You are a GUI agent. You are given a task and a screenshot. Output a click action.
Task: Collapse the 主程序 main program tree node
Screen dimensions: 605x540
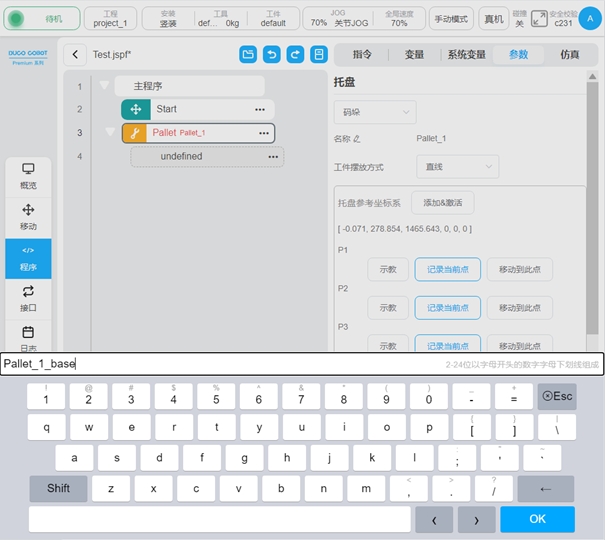tap(105, 86)
